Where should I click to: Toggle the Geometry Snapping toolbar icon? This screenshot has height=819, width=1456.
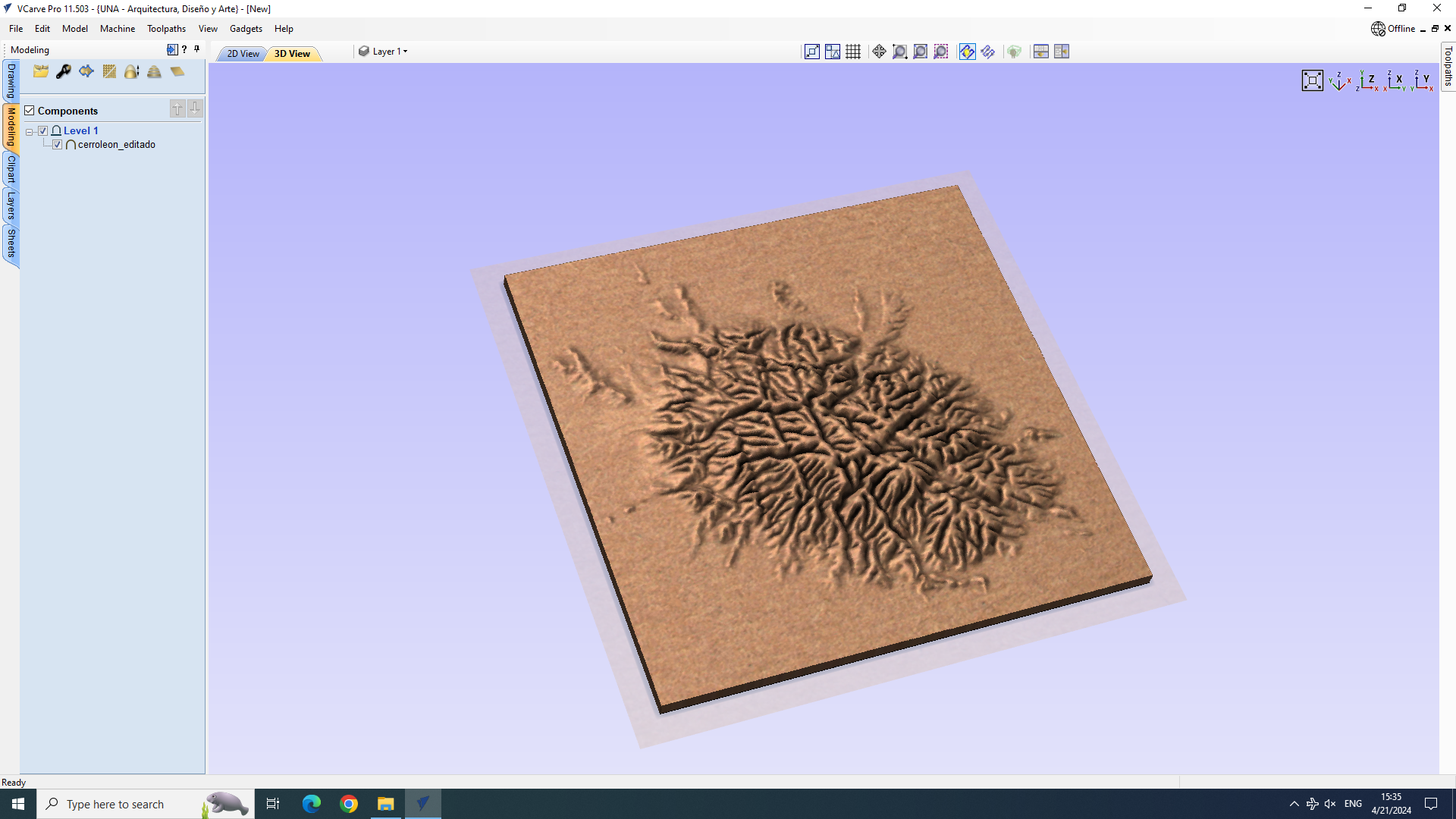click(x=833, y=52)
